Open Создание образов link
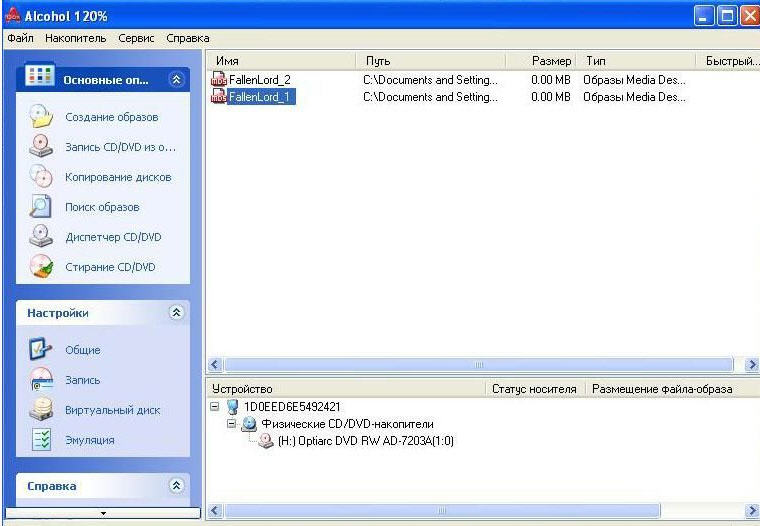Screen dimensions: 760x526 pos(111,117)
